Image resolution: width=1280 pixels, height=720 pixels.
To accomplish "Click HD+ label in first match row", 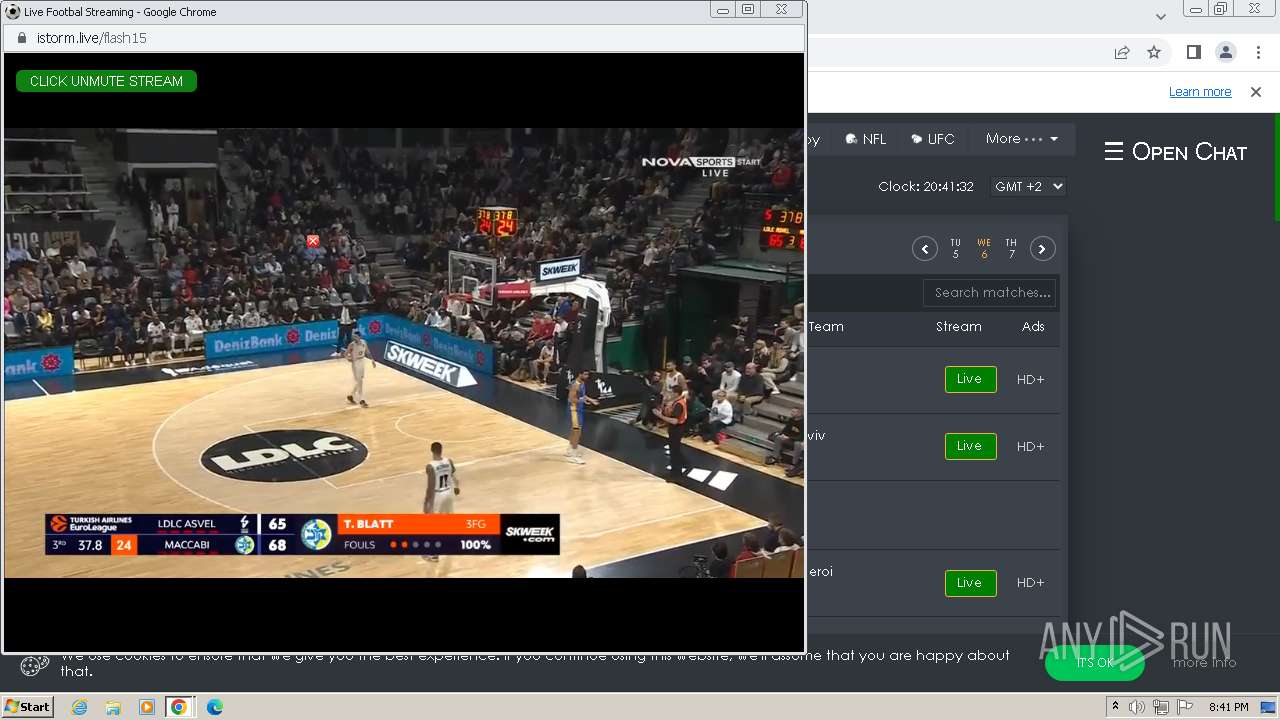I will (x=1030, y=379).
